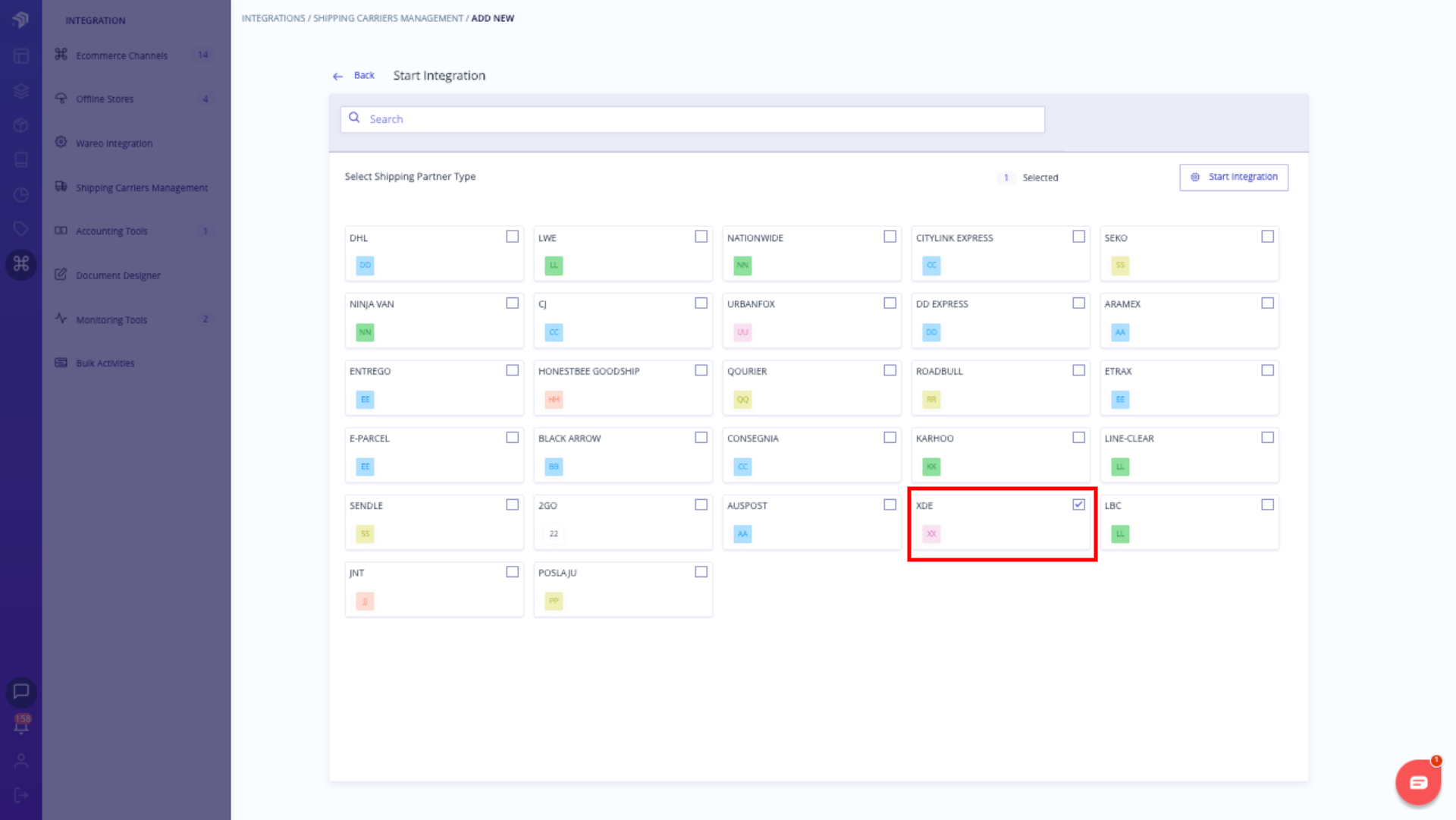This screenshot has width=1456, height=820.
Task: Tick the Aramex checkbox
Action: tap(1267, 303)
